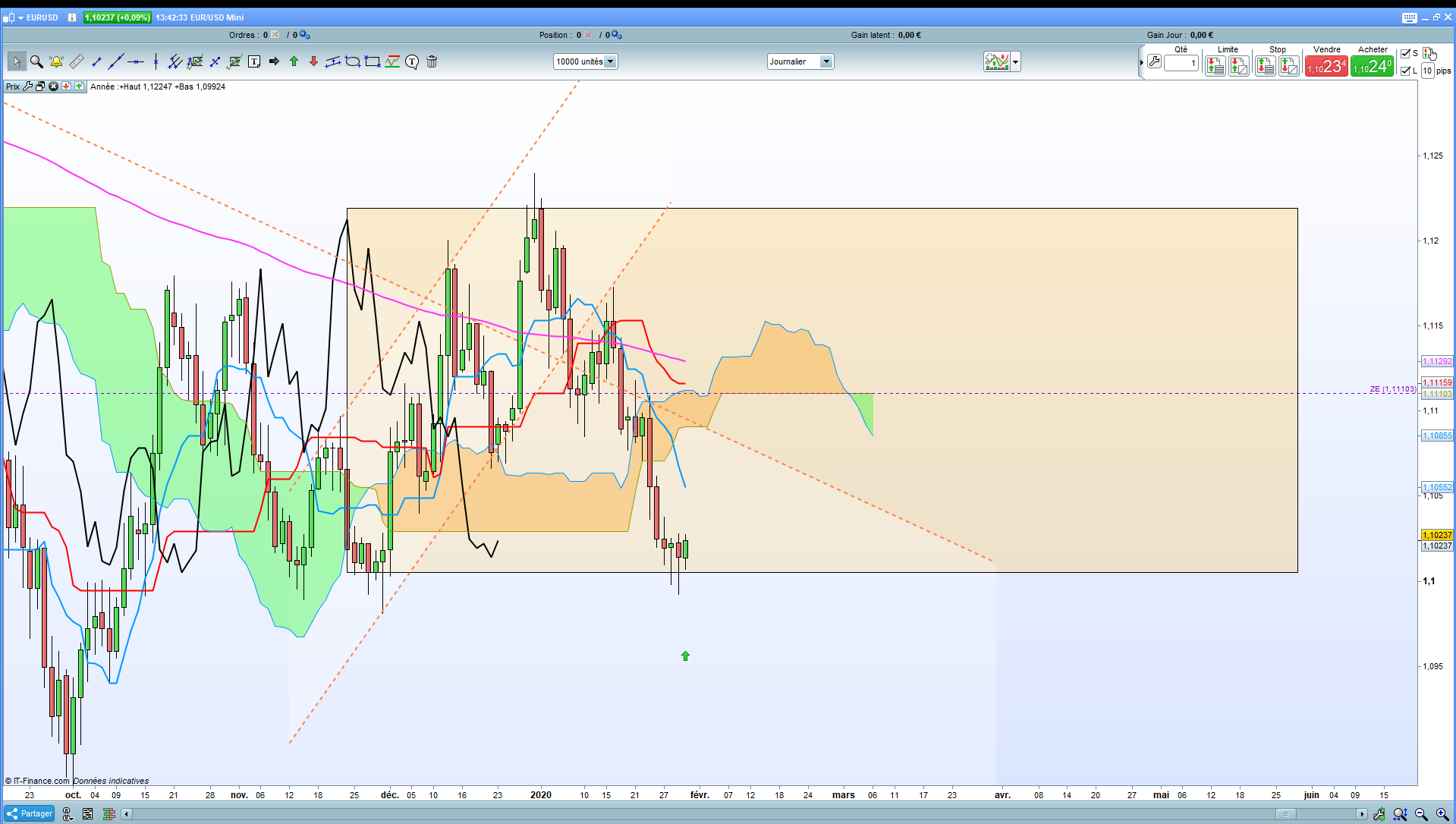Click the Vendre sell price button
The height and width of the screenshot is (824, 1456).
point(1326,67)
